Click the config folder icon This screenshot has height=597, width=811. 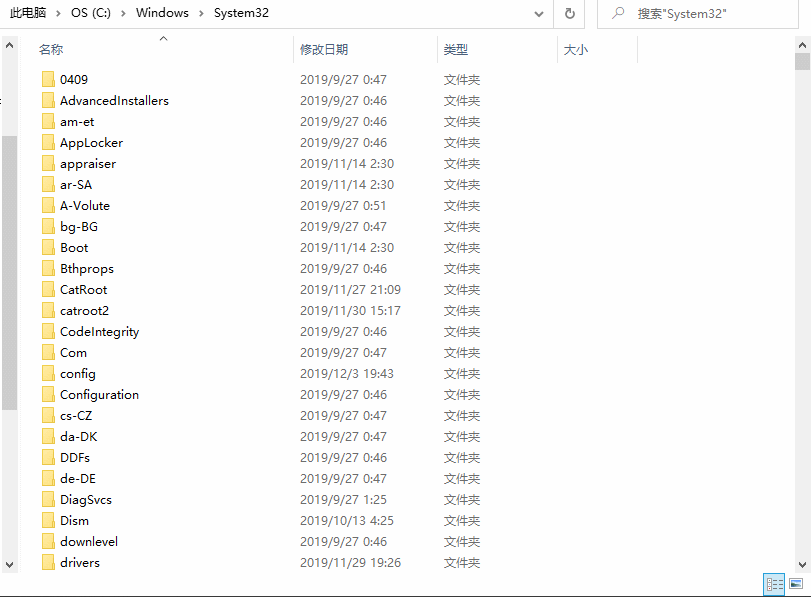tap(48, 374)
